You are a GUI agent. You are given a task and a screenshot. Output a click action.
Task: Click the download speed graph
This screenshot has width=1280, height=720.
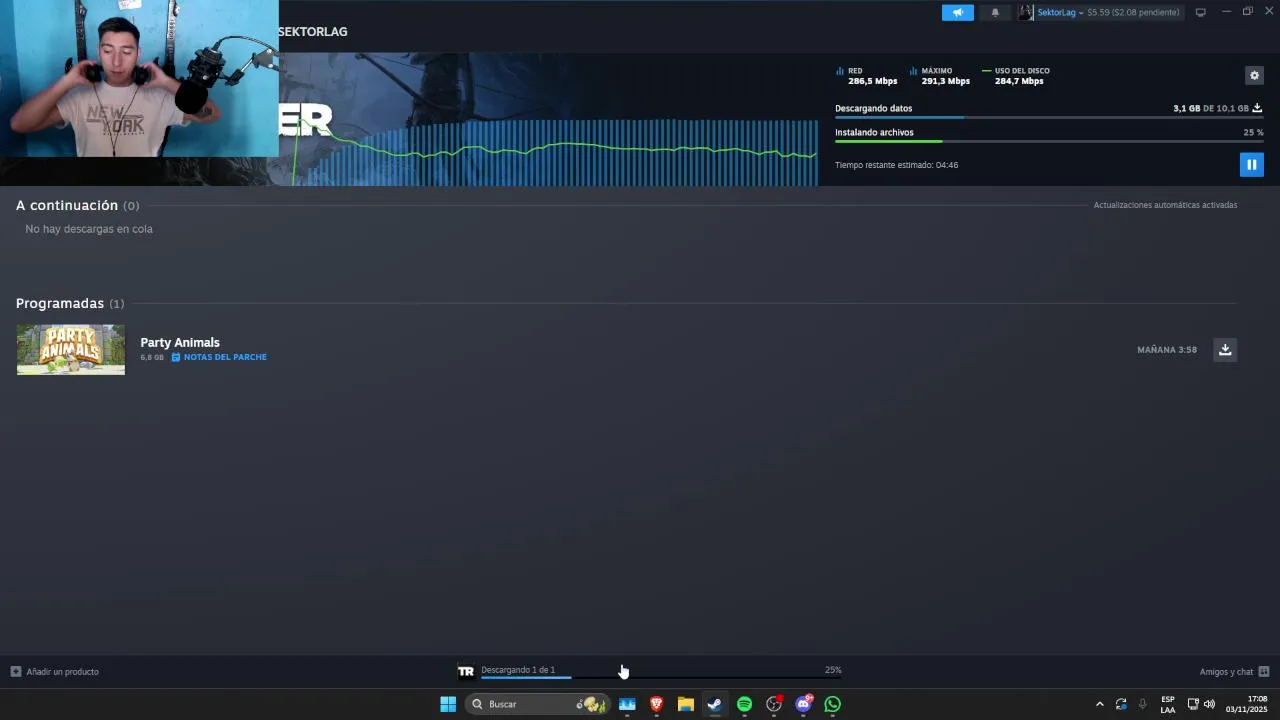pos(555,152)
